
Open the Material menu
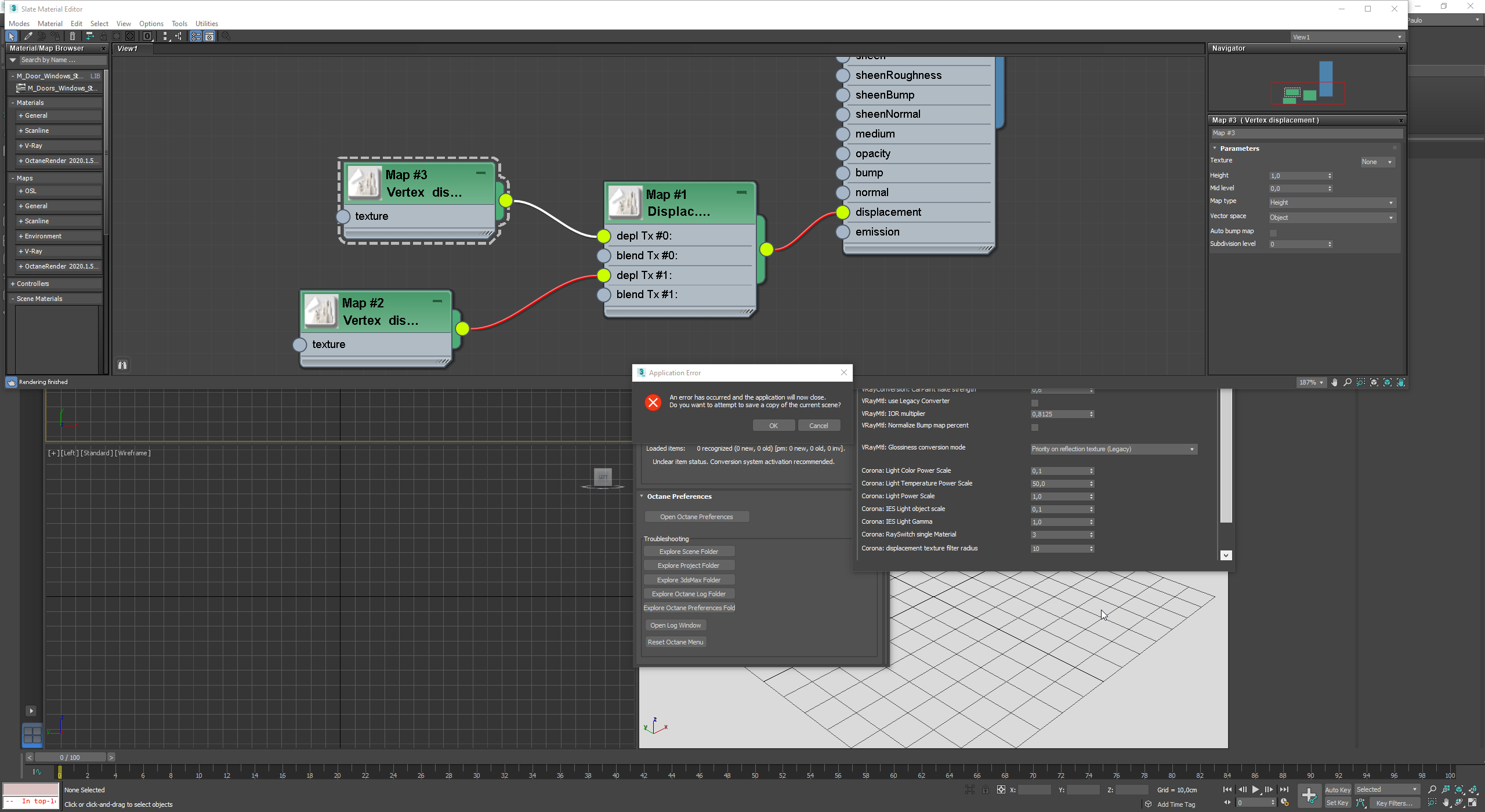point(50,24)
